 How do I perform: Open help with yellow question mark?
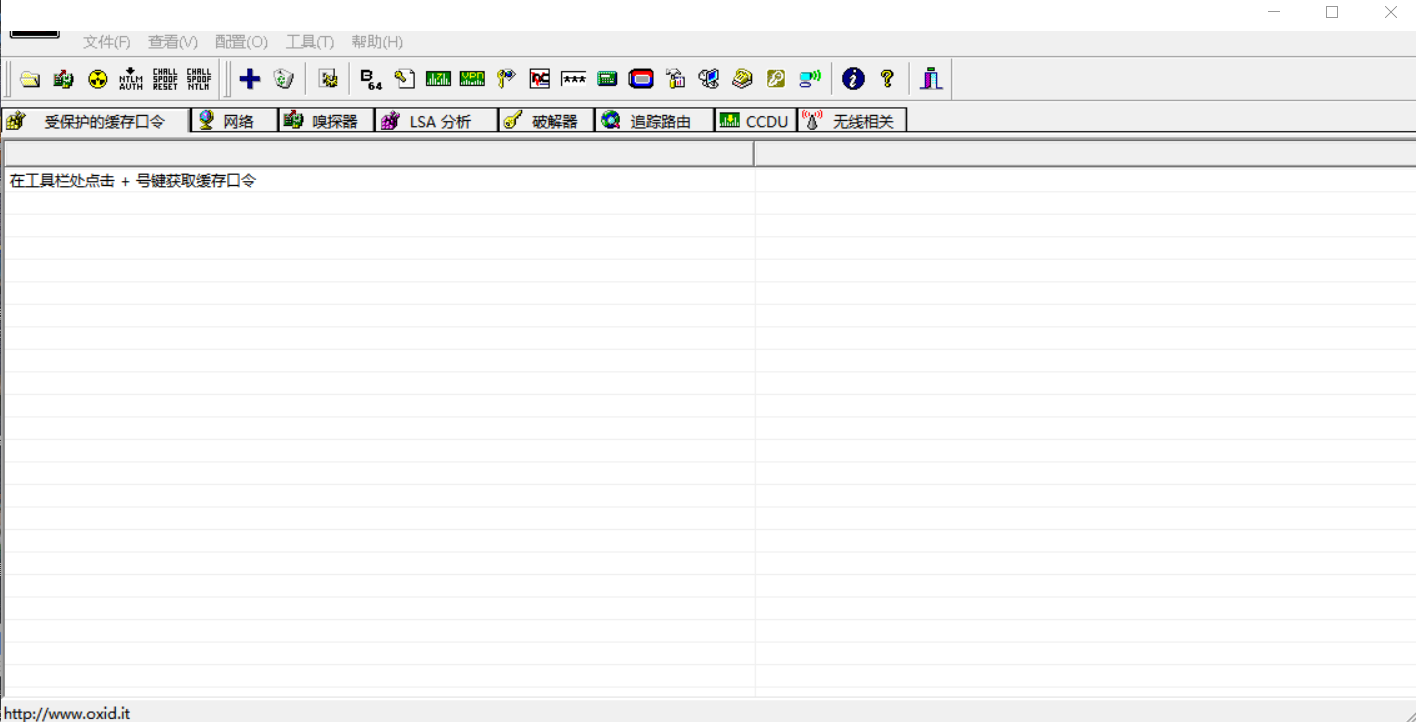click(887, 79)
